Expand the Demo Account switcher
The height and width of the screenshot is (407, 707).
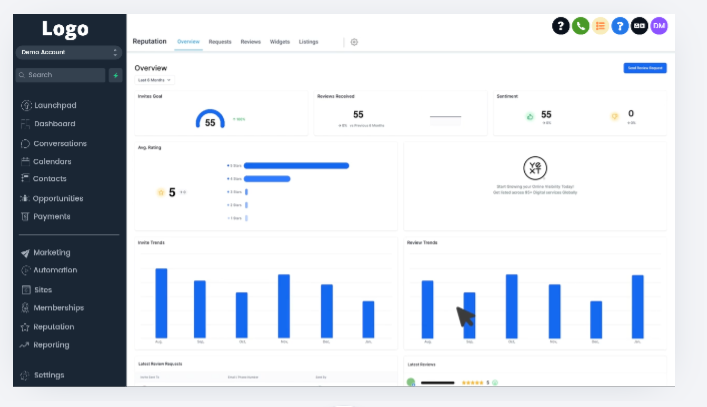coord(68,52)
